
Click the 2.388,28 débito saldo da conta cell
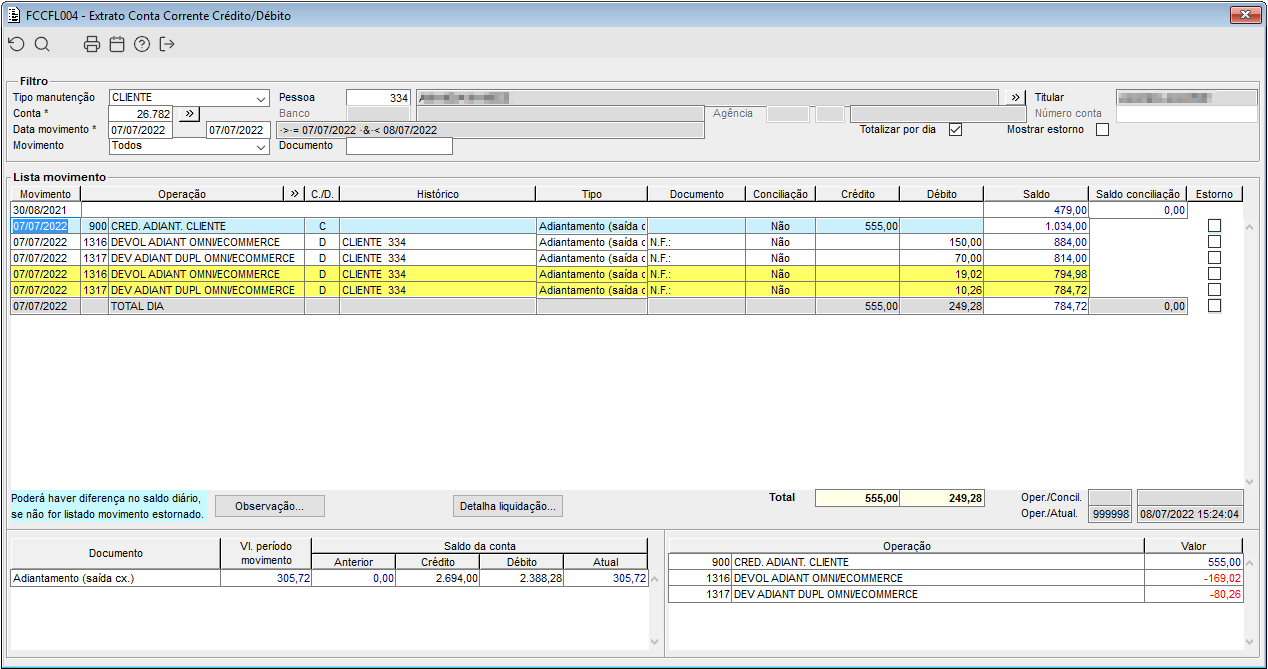[521, 578]
